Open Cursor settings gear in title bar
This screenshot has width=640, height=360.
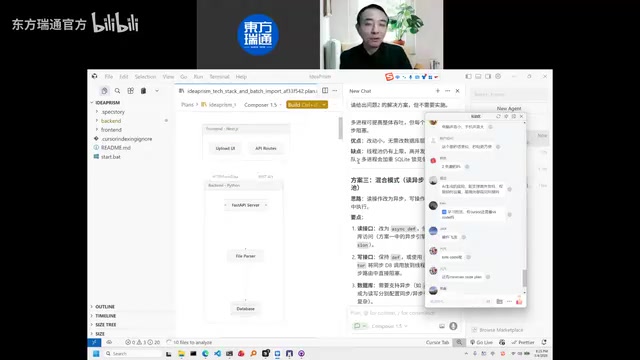[498, 76]
